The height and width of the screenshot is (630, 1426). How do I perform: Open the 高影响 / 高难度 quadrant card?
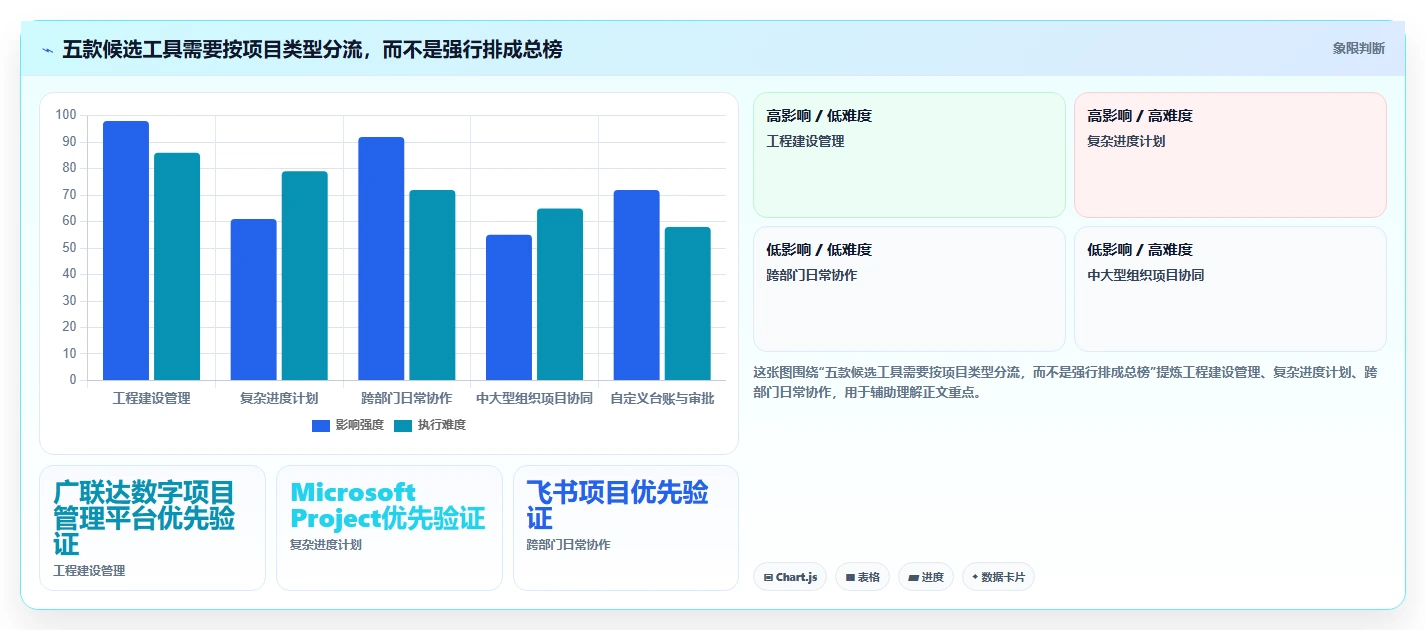pos(1230,155)
